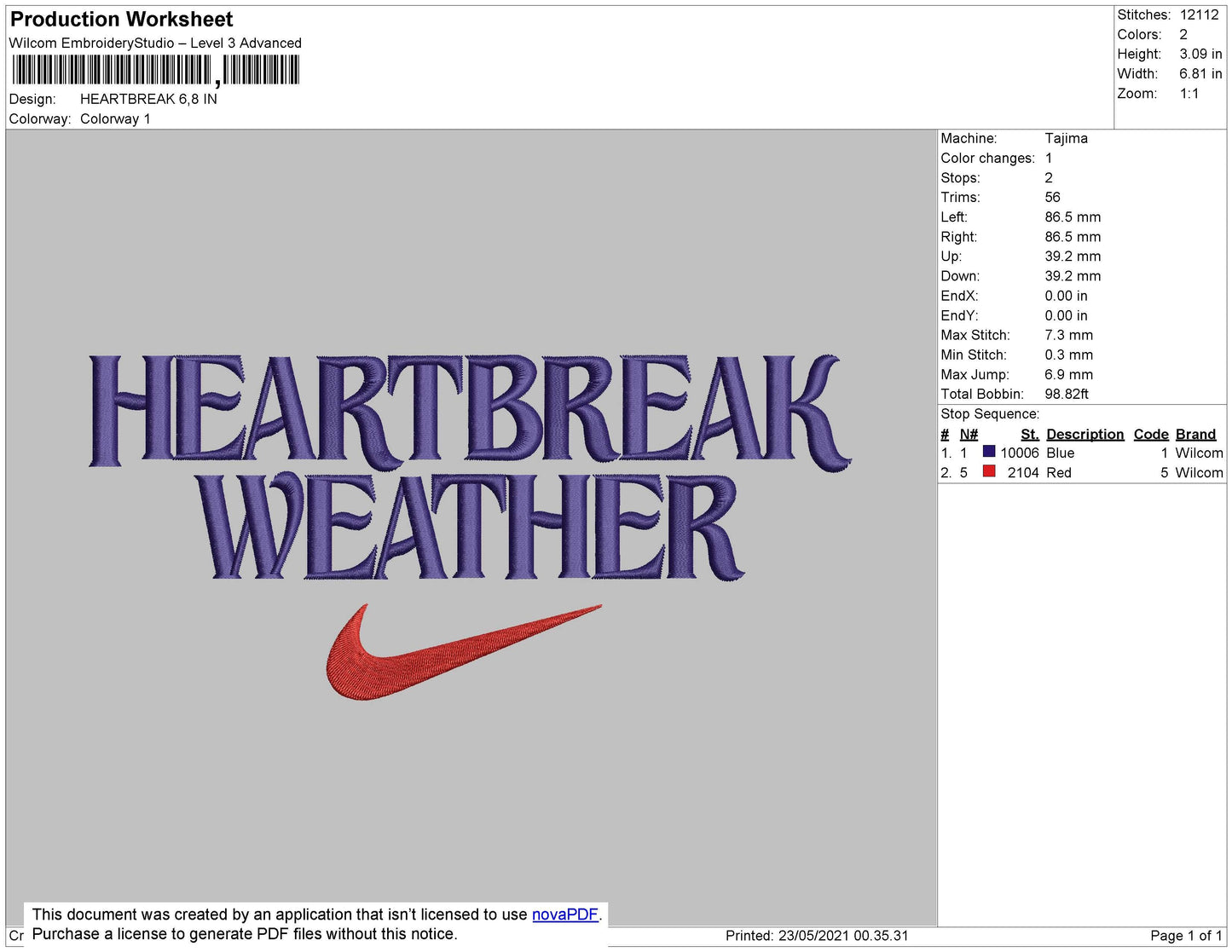Click the Stops value 2
Image resolution: width=1232 pixels, height=952 pixels.
coord(1049,177)
